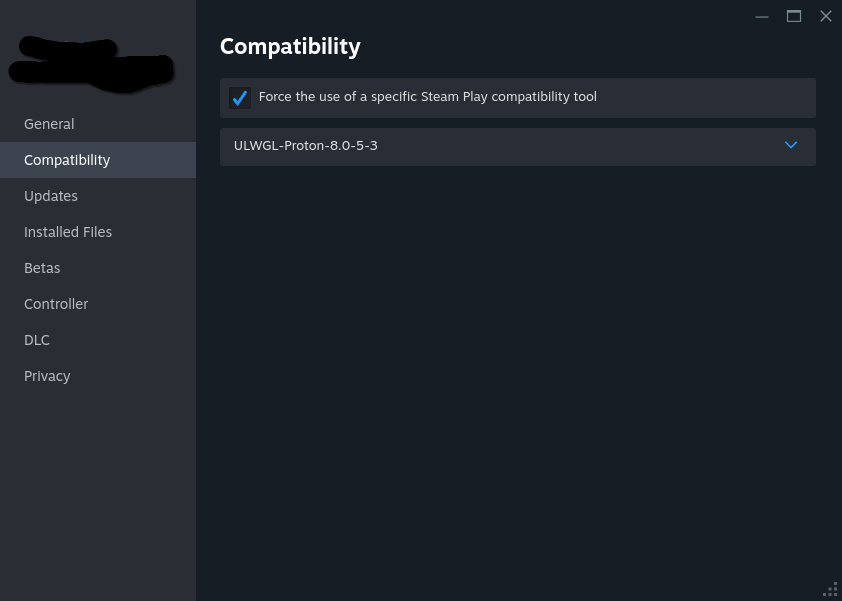Screen dimensions: 842x601
Task: Switch to the Betas section
Action: pos(42,268)
